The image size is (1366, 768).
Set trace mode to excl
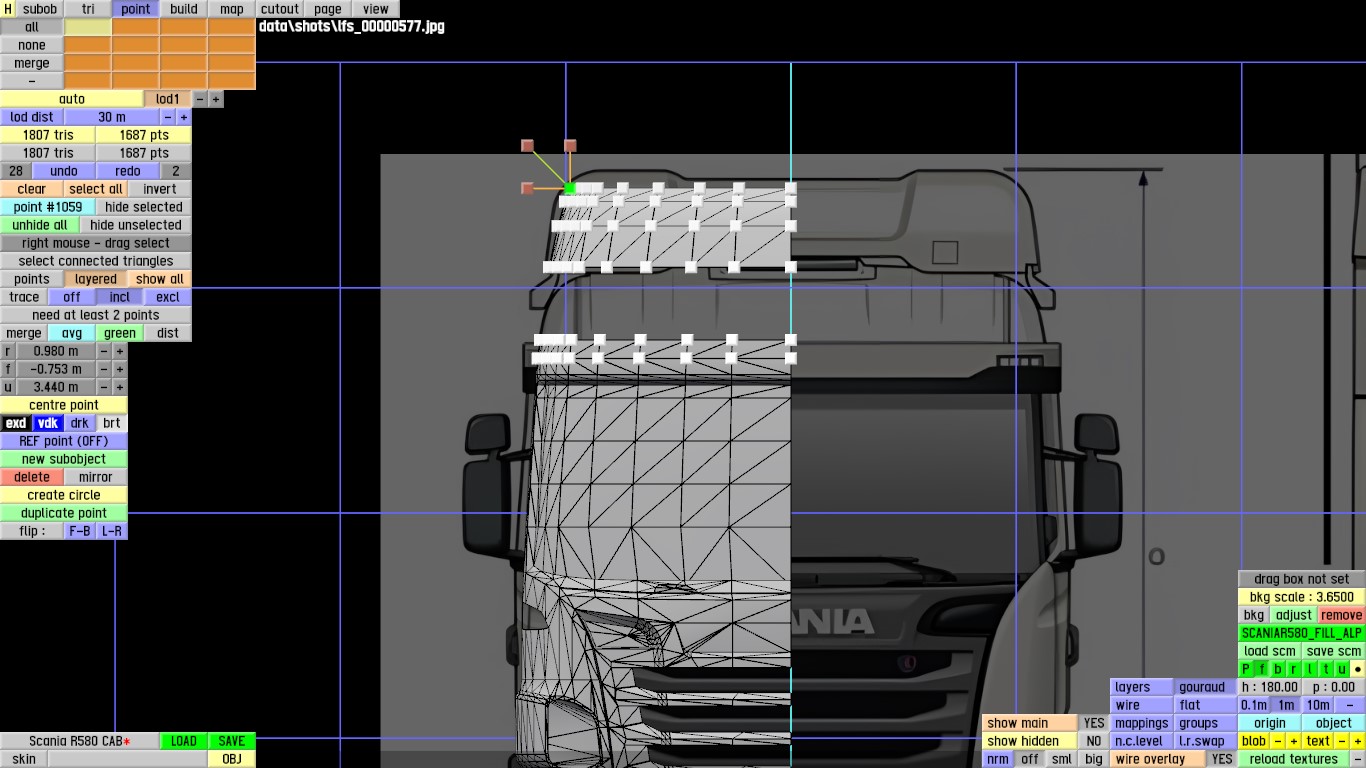168,297
